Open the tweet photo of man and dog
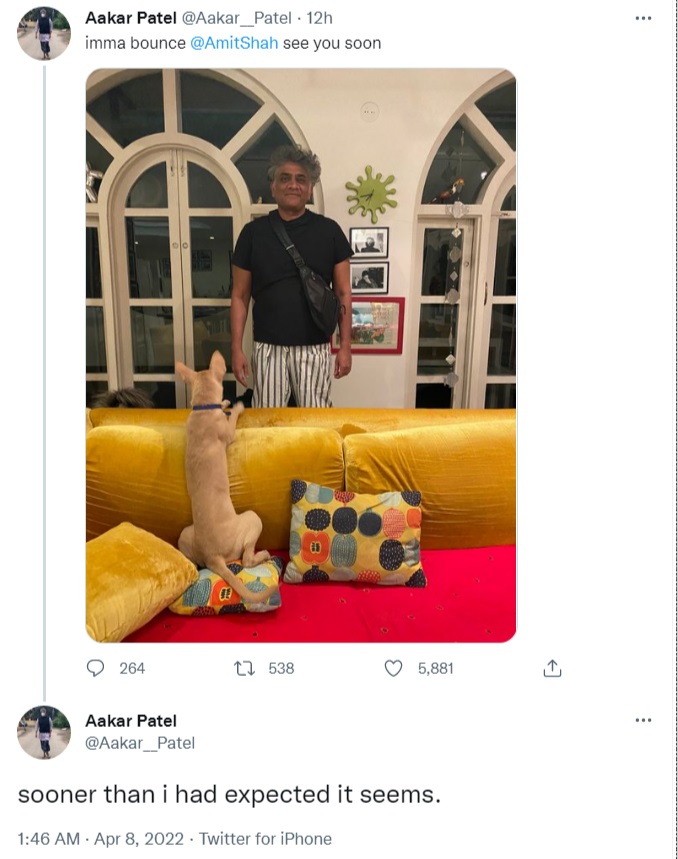Image resolution: width=678 pixels, height=859 pixels. point(301,355)
